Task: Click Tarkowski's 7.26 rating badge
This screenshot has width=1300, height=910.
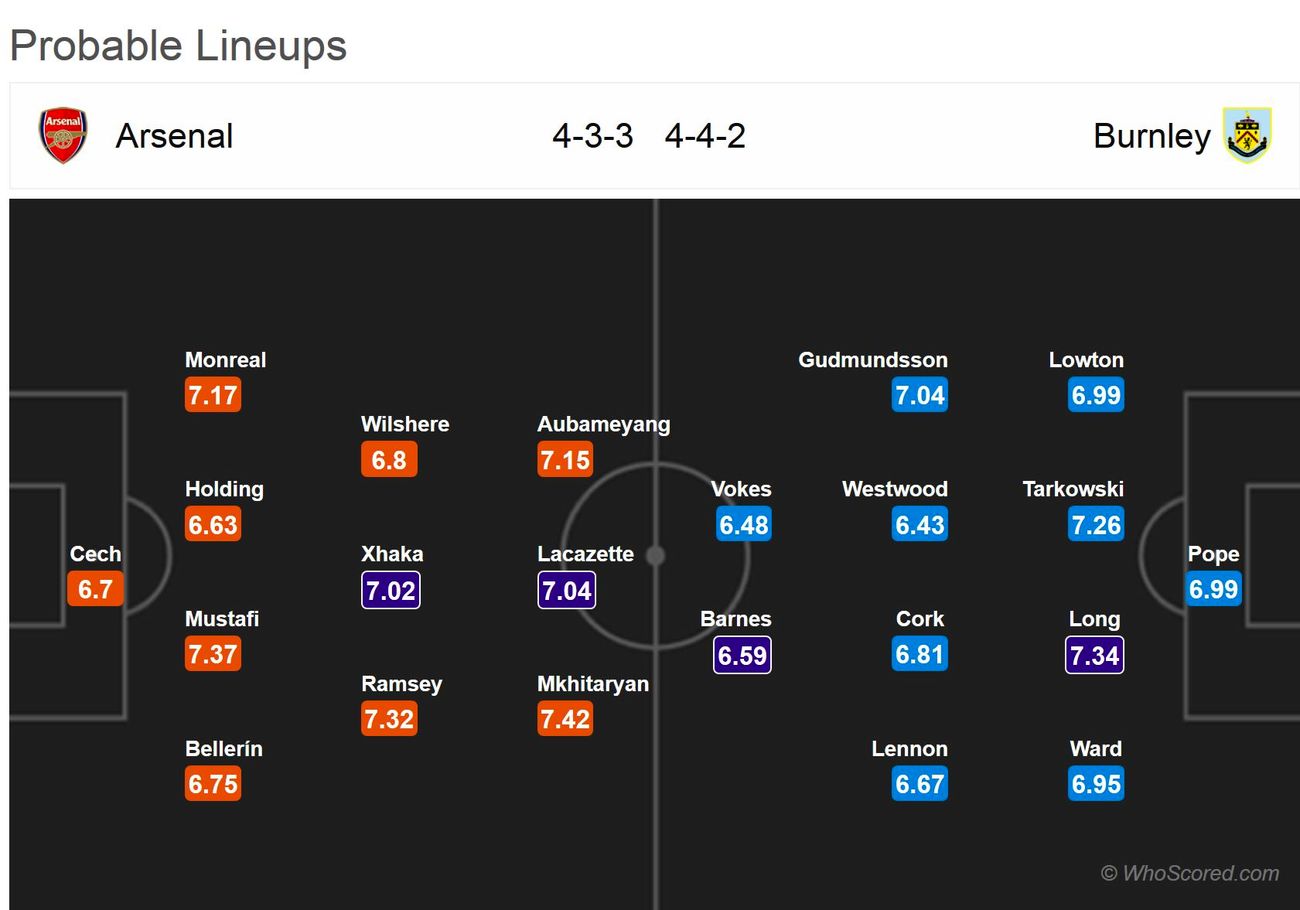Action: 1096,524
